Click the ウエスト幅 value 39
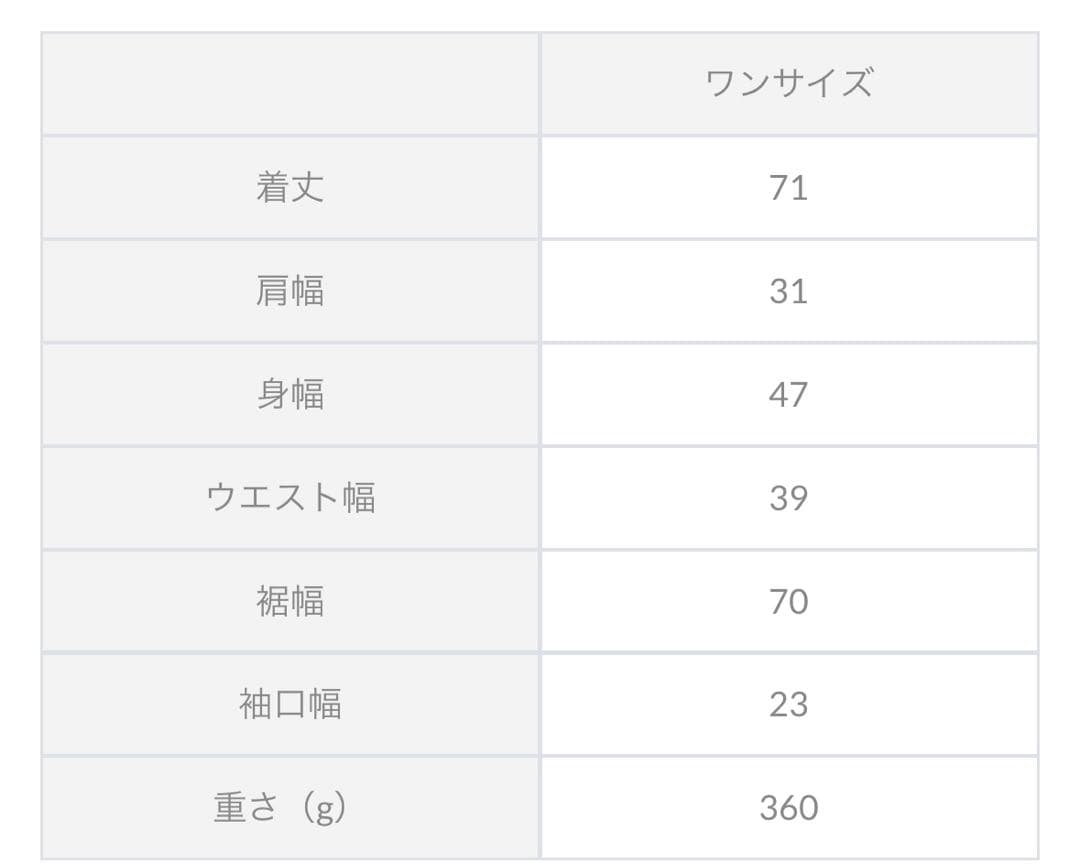This screenshot has width=1080, height=864. coord(788,497)
